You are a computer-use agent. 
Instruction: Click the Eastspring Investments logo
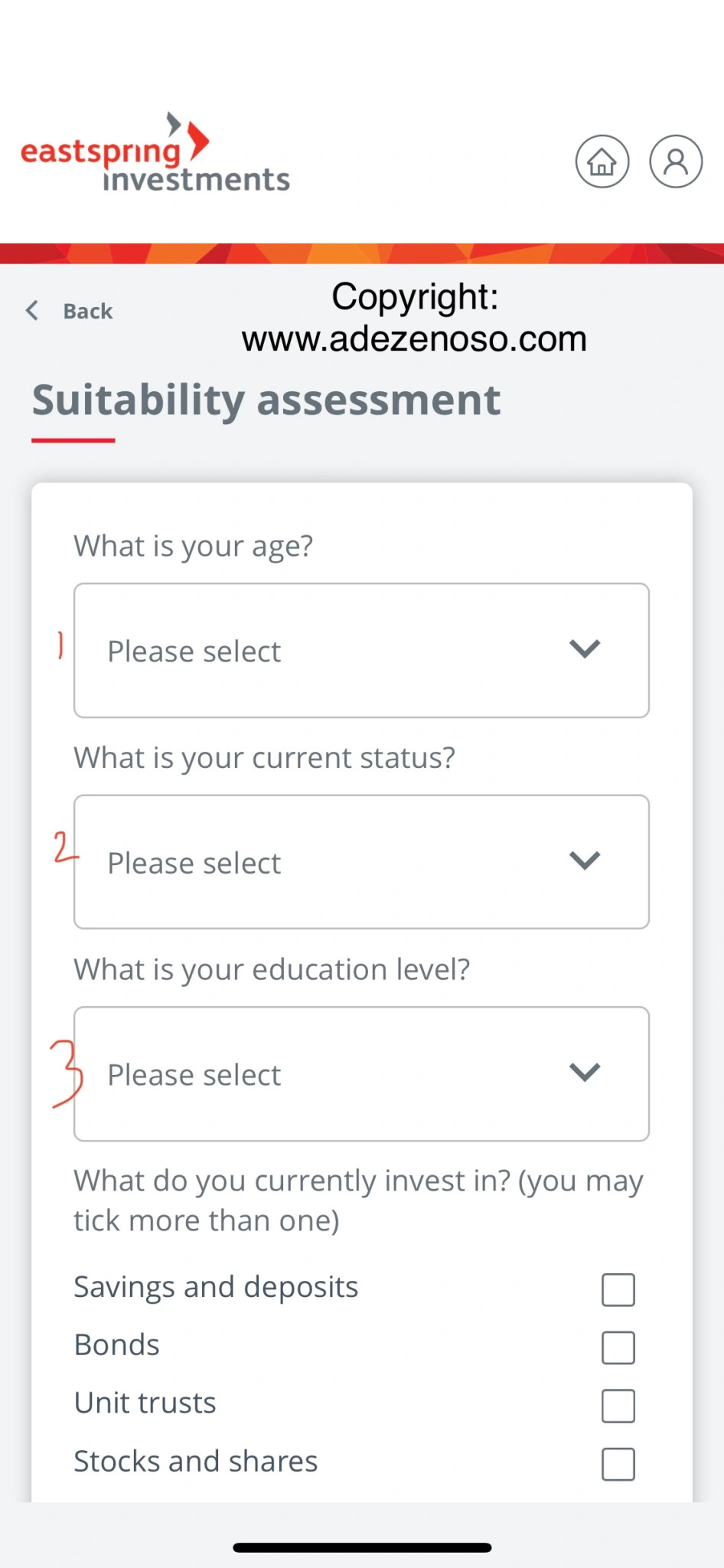click(155, 153)
